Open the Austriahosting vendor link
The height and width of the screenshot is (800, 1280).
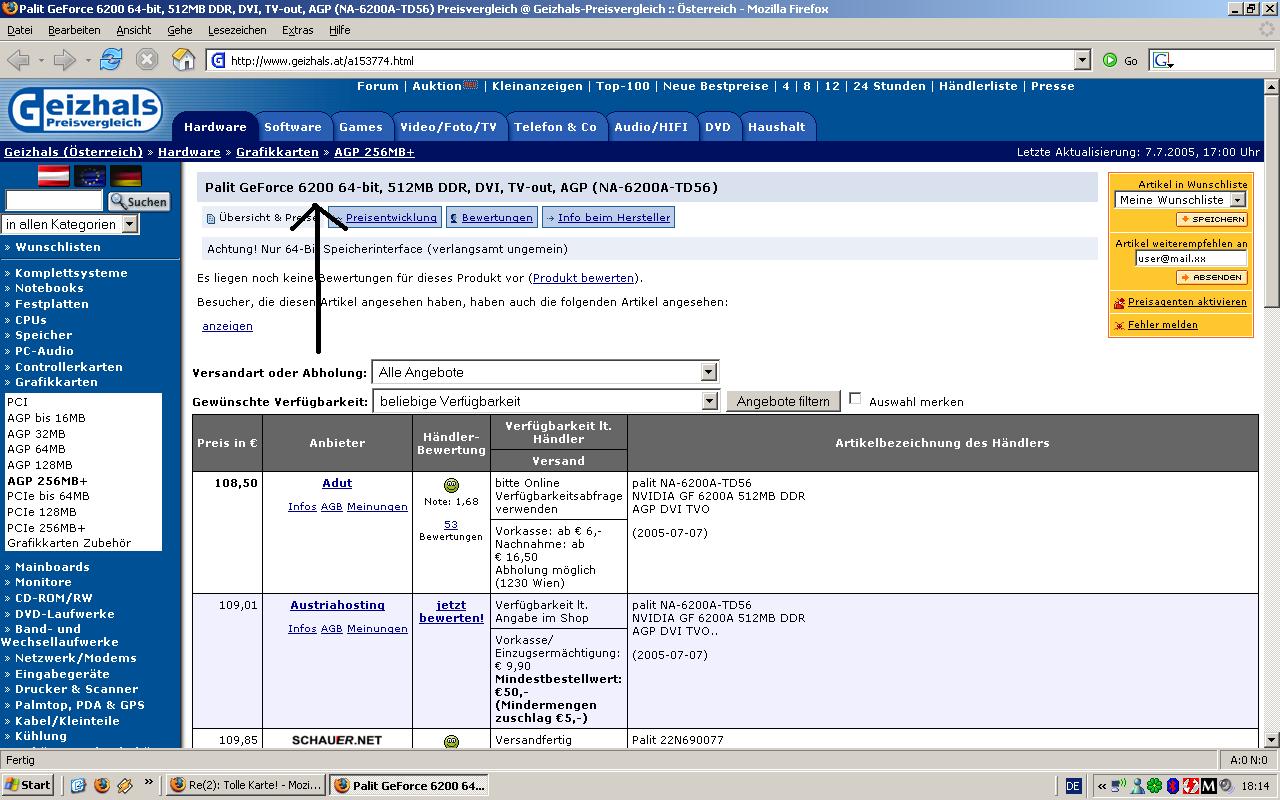click(337, 605)
